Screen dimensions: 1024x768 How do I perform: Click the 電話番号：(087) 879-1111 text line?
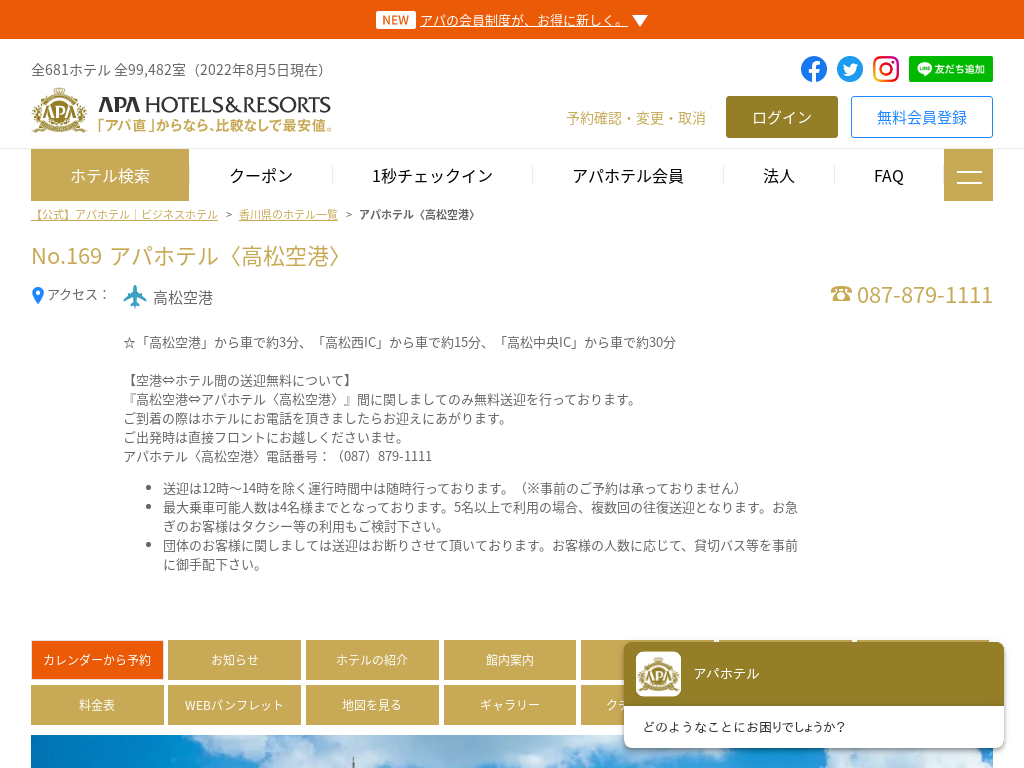coord(278,456)
